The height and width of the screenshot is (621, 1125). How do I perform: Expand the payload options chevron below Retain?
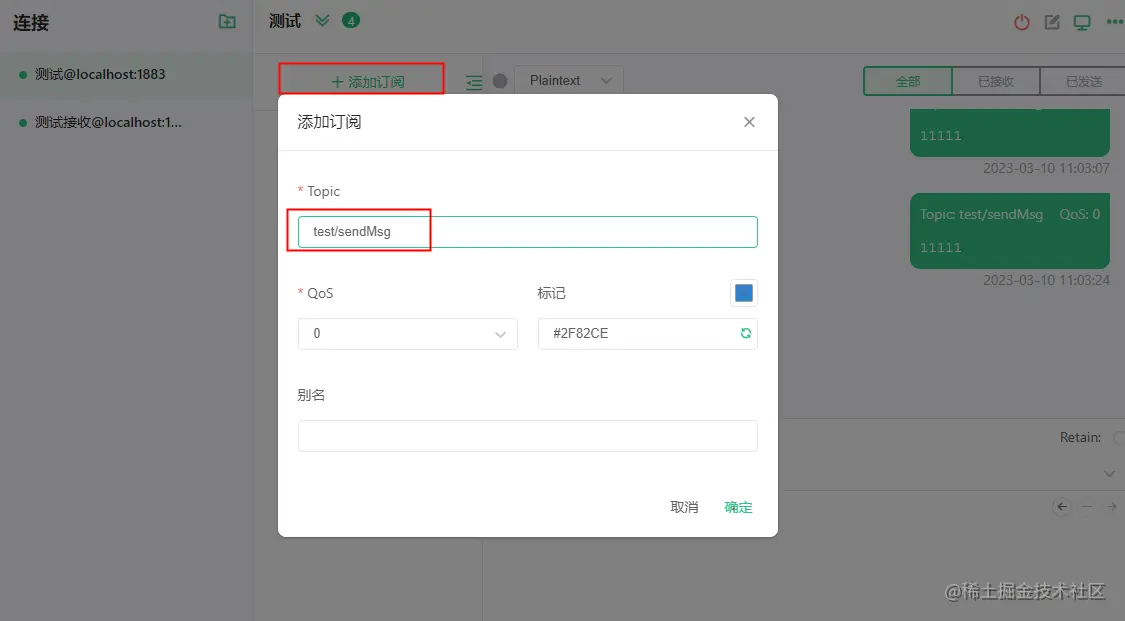(x=1109, y=474)
